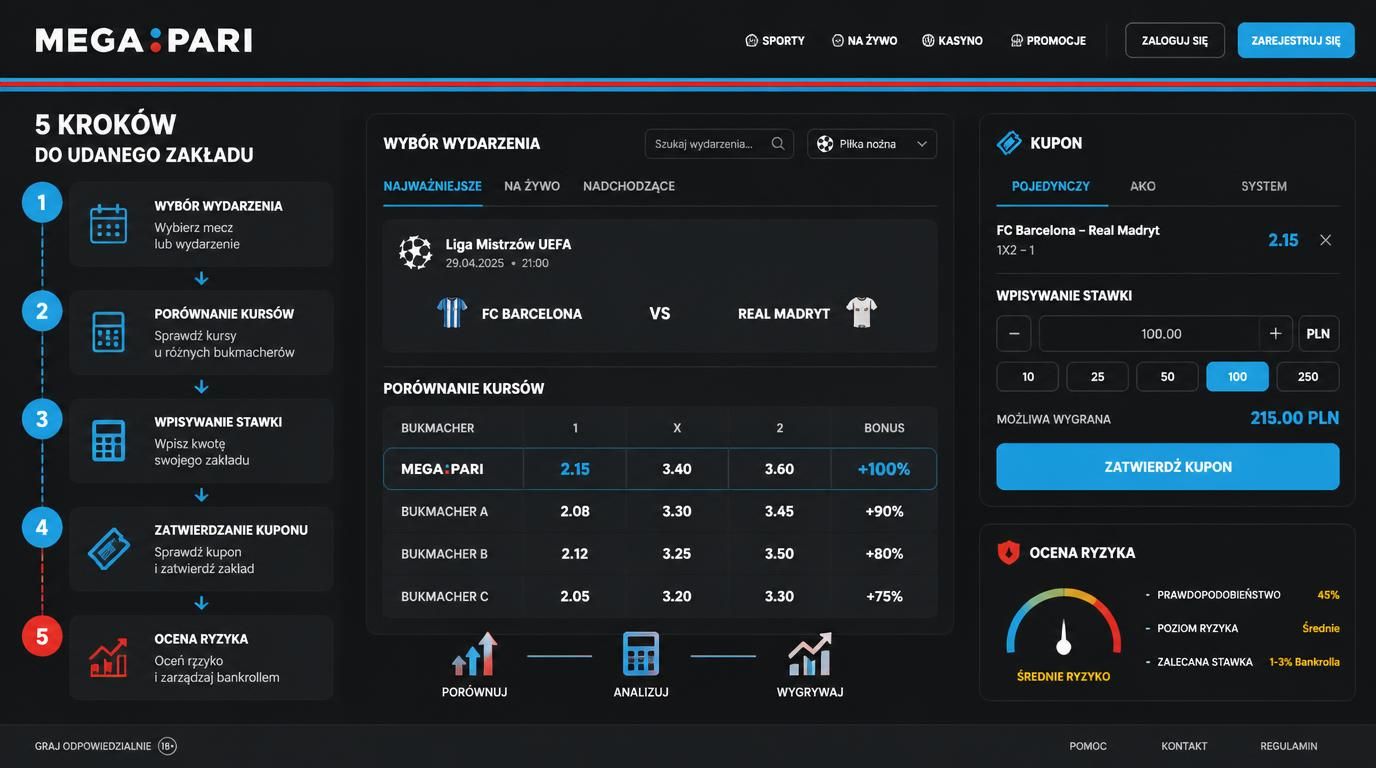
Task: Open the Na żywo header menu item
Action: [865, 41]
